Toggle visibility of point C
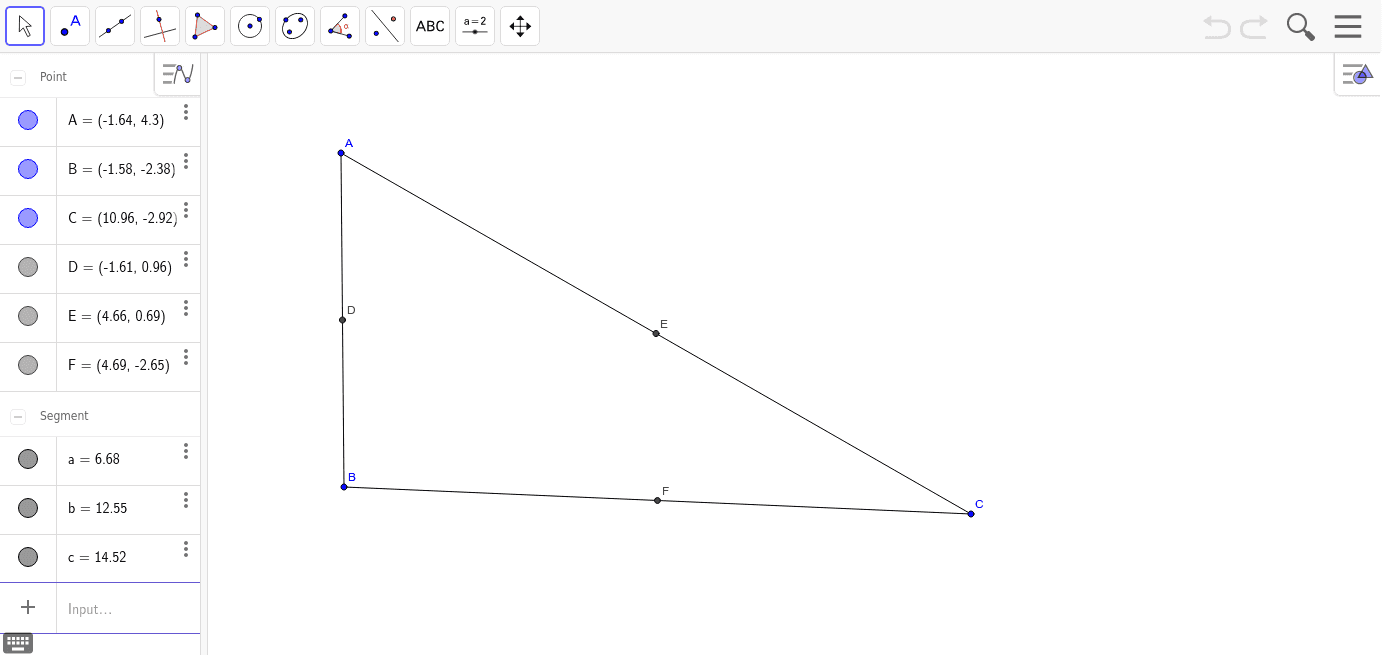 (x=28, y=218)
